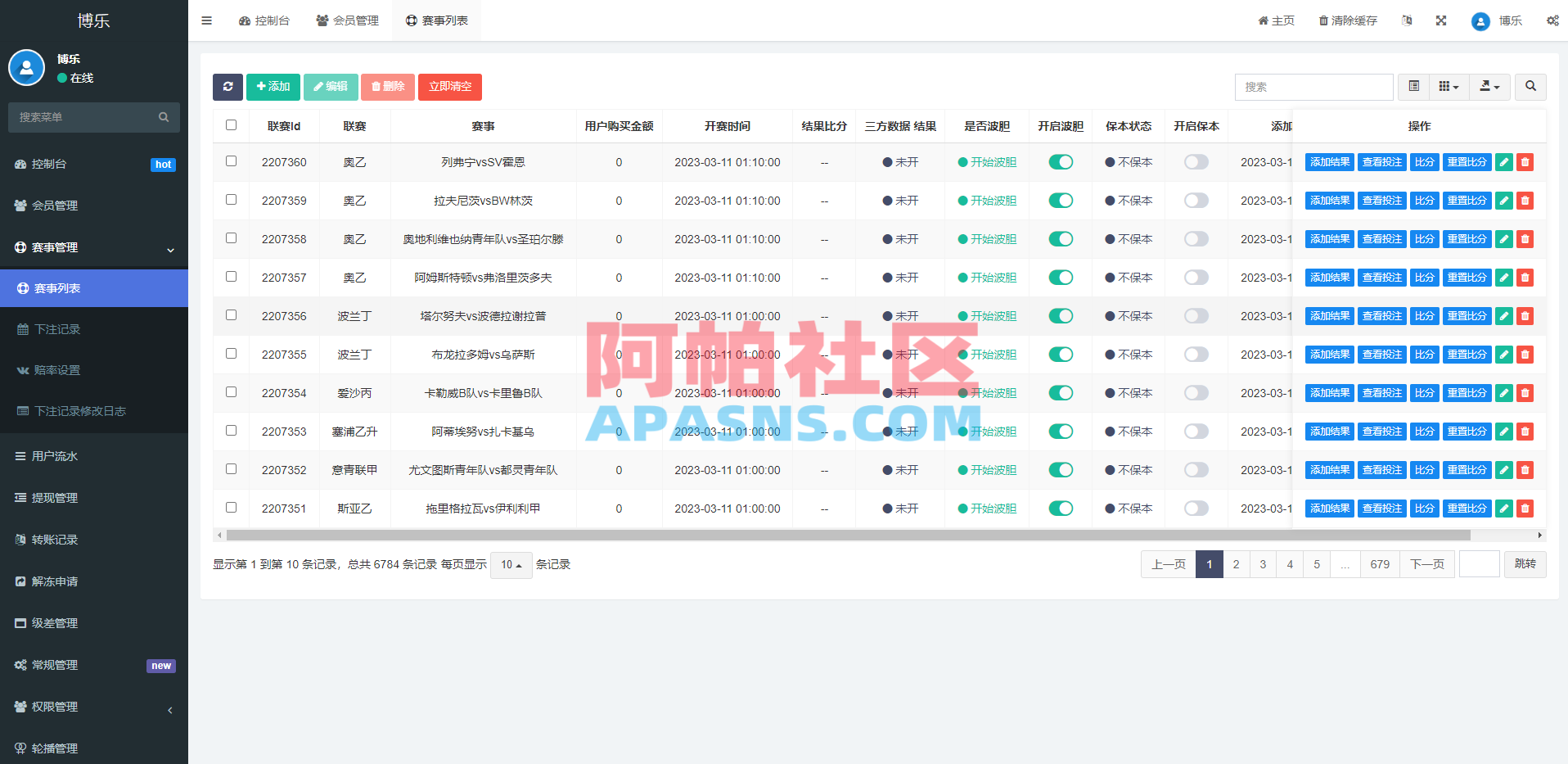
Task: Click the edit pencil icon for match 2207360
Action: pyautogui.click(x=1503, y=162)
